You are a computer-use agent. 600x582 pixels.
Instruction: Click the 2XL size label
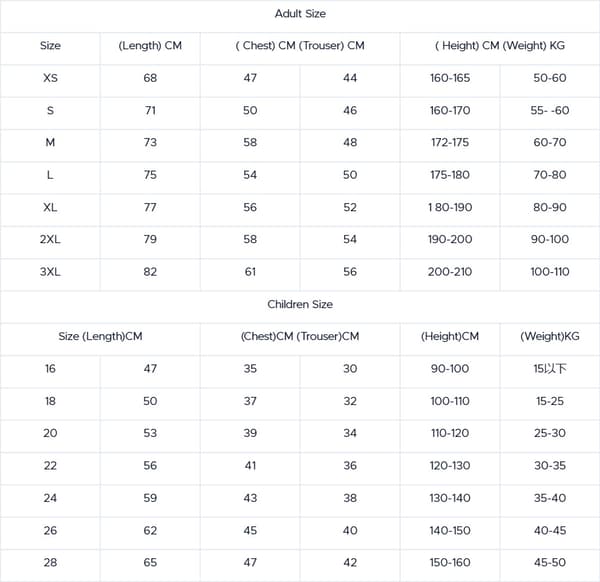tap(50, 239)
